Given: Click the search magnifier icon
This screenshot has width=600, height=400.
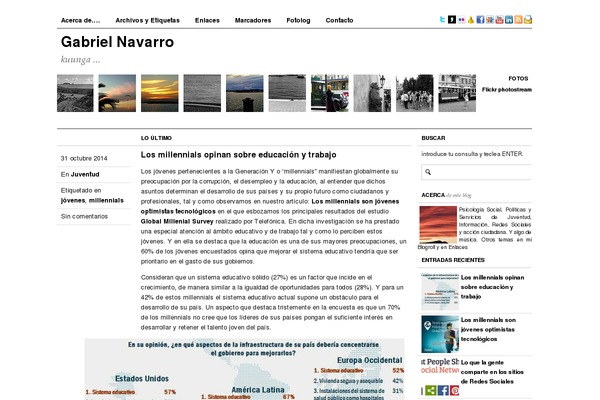Looking at the screenshot, I should (428, 172).
